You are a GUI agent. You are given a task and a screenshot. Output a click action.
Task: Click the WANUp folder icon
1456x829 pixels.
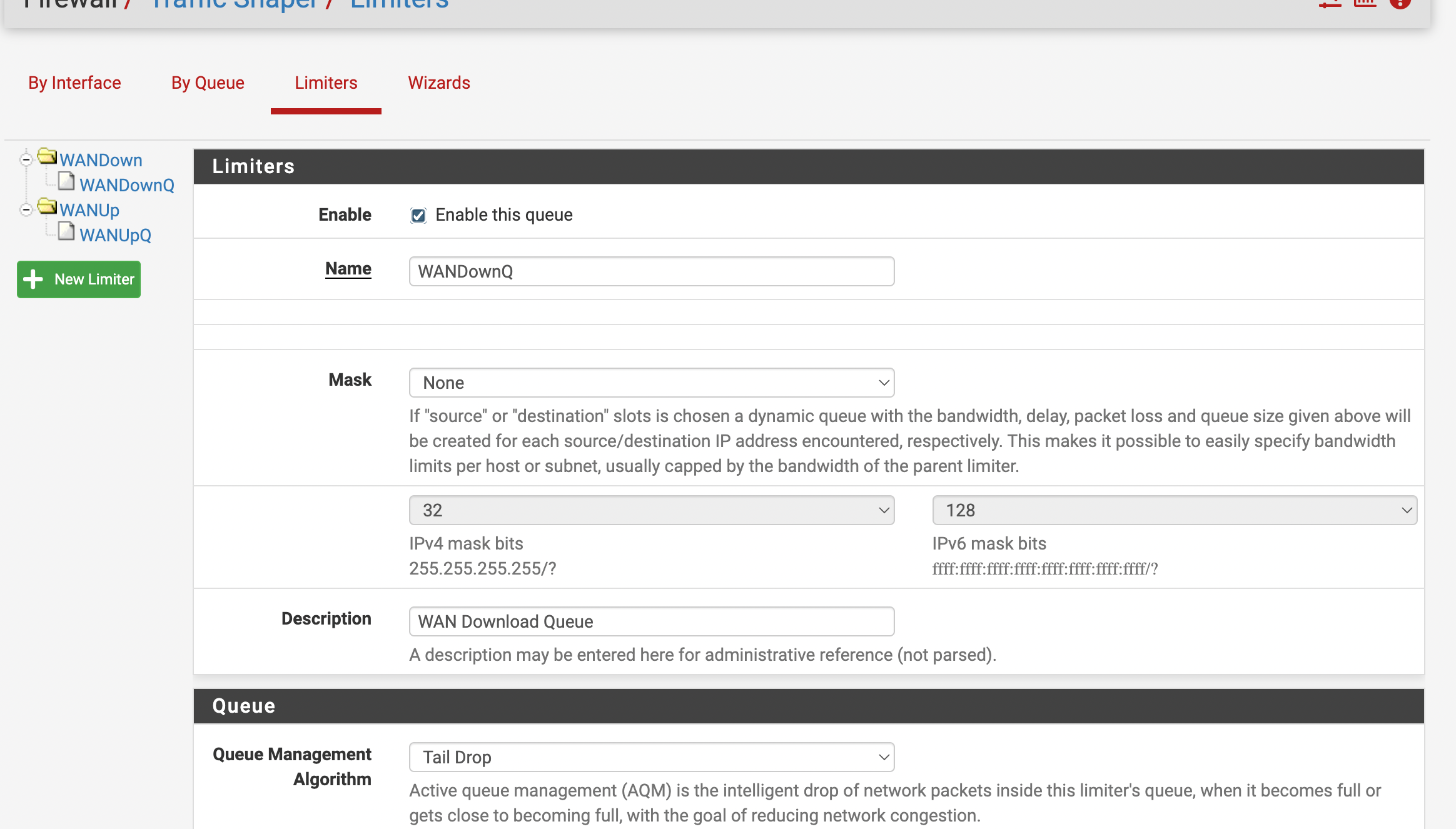click(x=48, y=206)
